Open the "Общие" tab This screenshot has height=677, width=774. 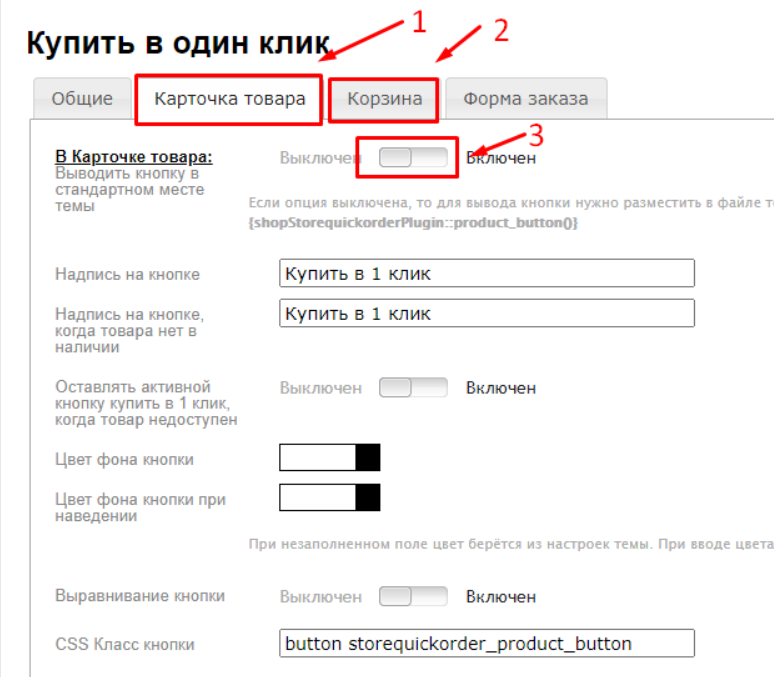pyautogui.click(x=82, y=99)
